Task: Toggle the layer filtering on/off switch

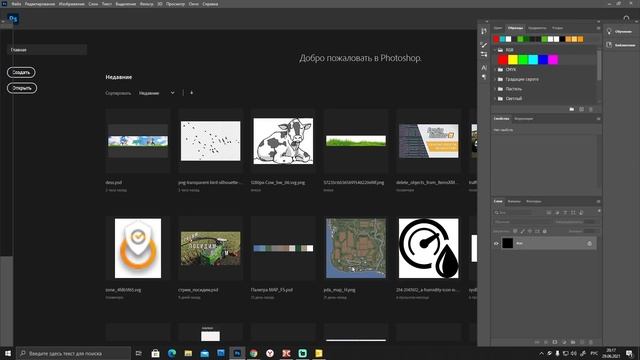Action: pos(599,211)
